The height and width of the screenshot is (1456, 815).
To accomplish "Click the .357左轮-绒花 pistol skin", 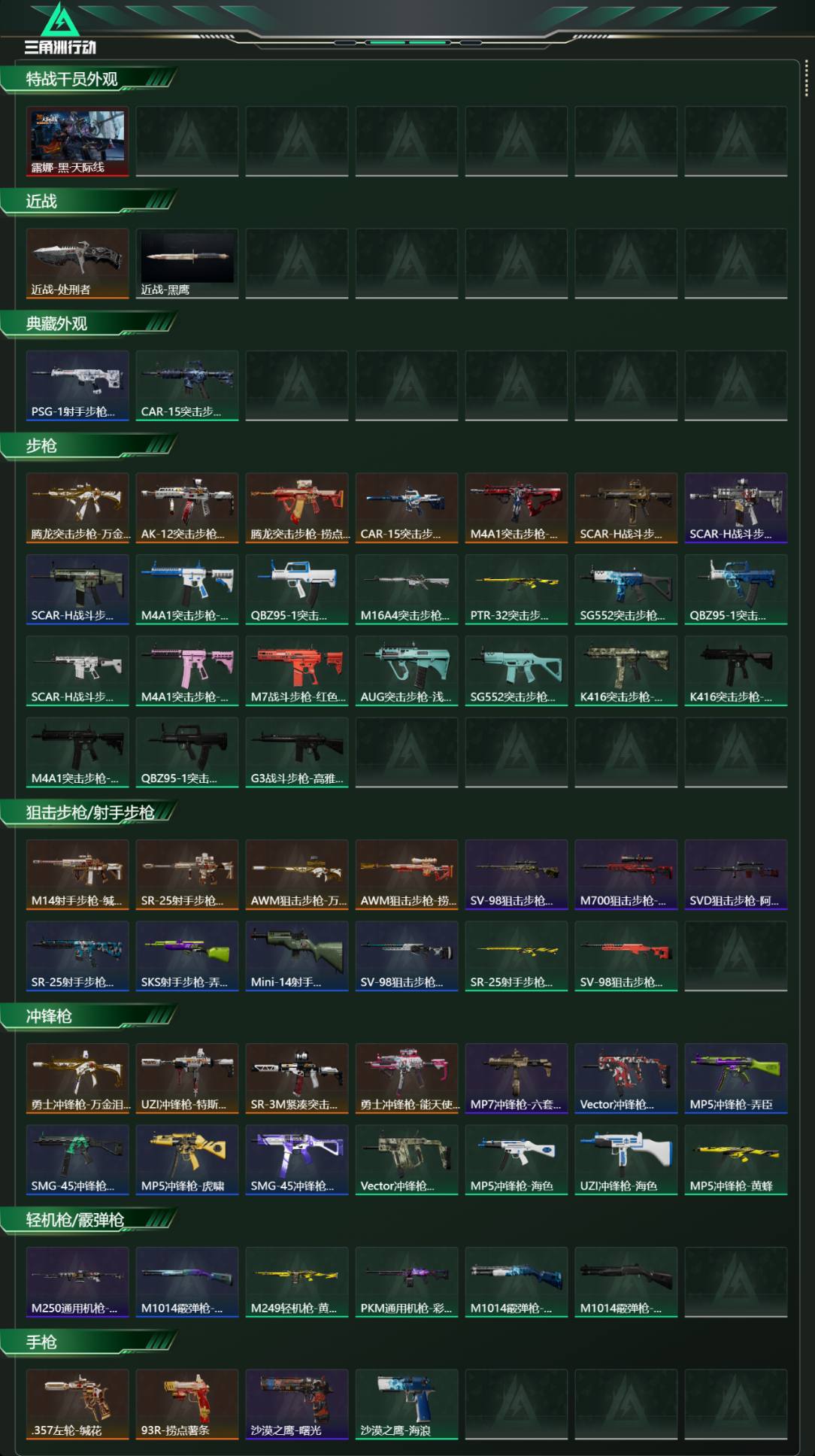I will [77, 1405].
